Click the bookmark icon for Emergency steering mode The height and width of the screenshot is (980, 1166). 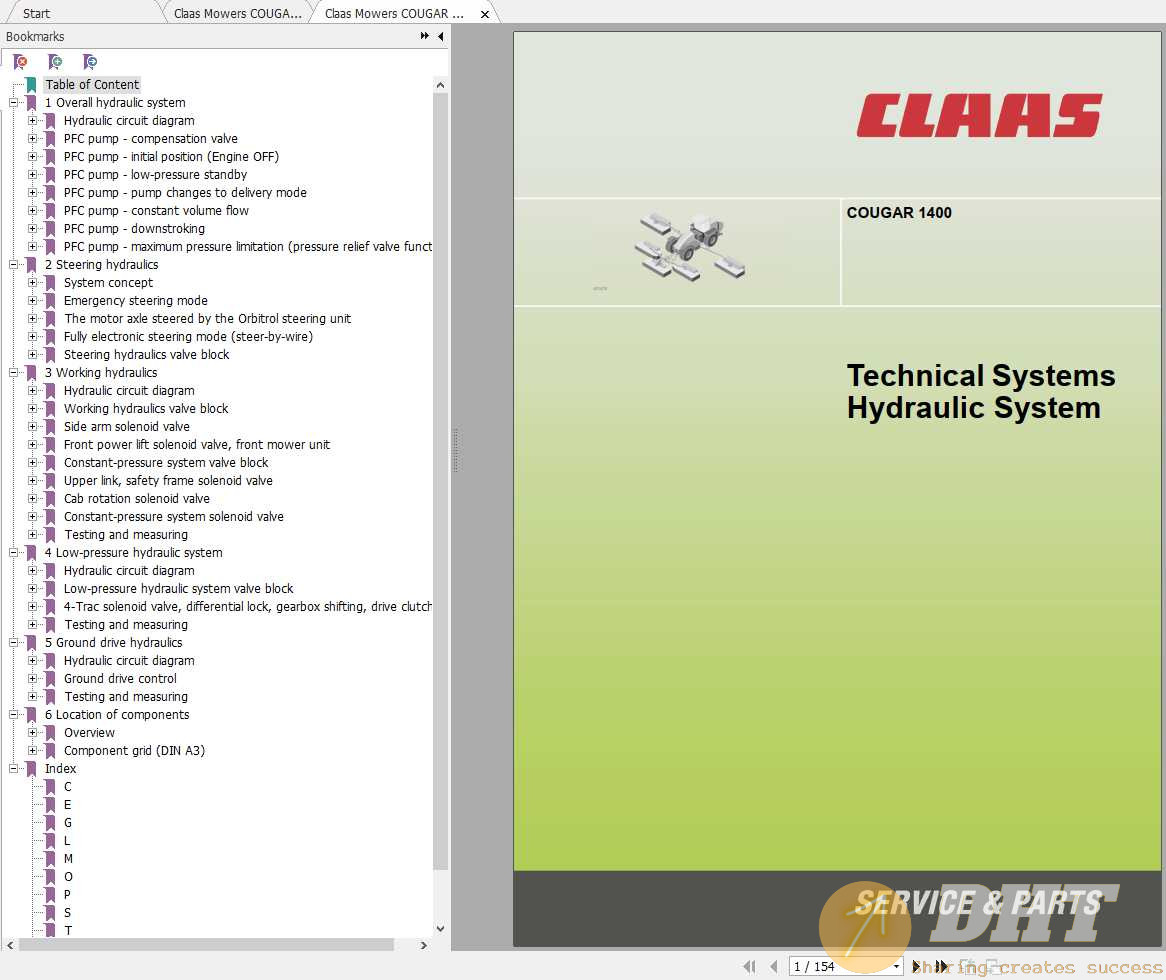(x=51, y=300)
